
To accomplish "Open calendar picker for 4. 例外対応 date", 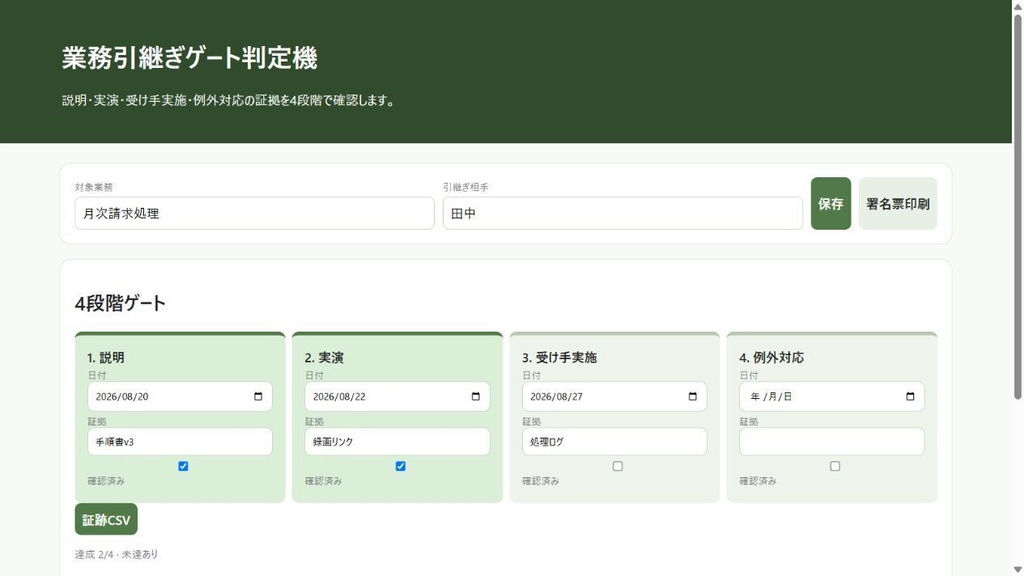I will pos(910,396).
